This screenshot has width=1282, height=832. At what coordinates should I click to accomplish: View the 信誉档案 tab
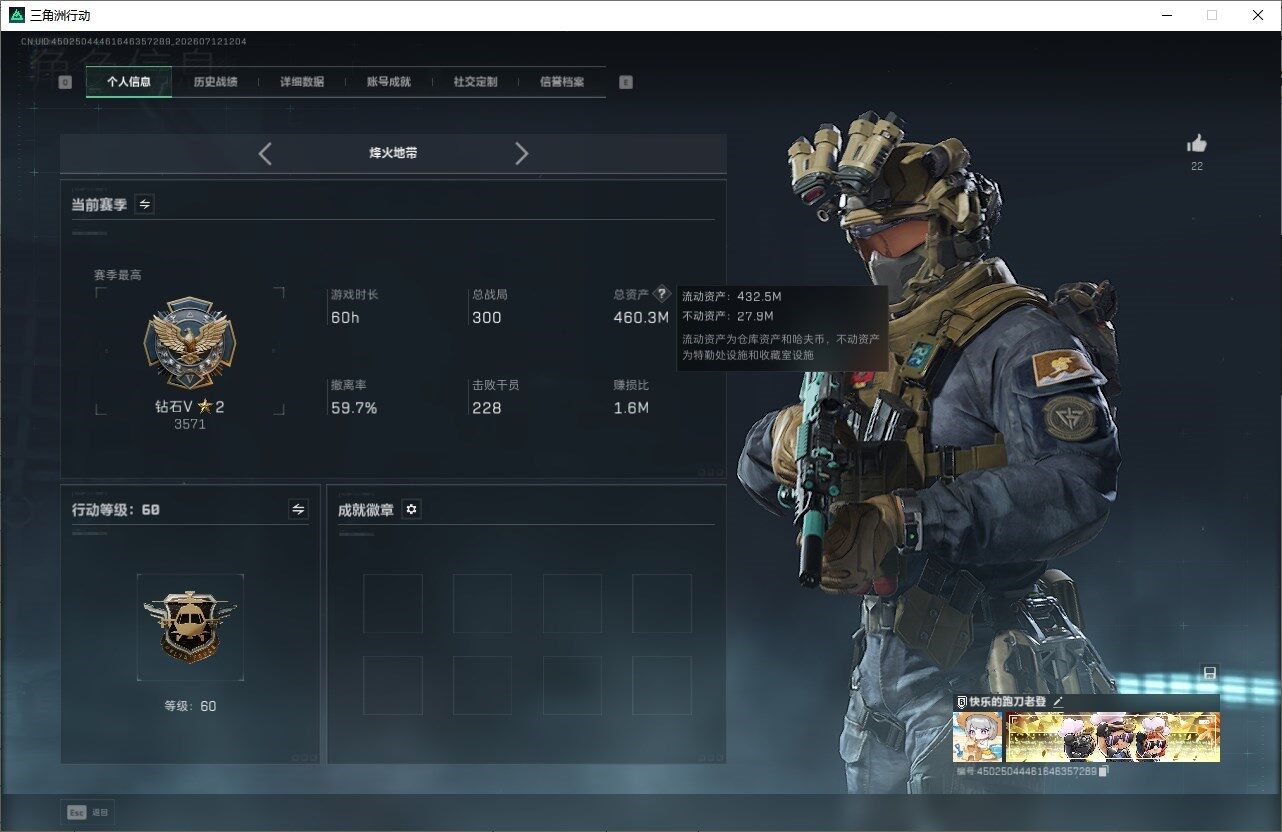[x=562, y=82]
